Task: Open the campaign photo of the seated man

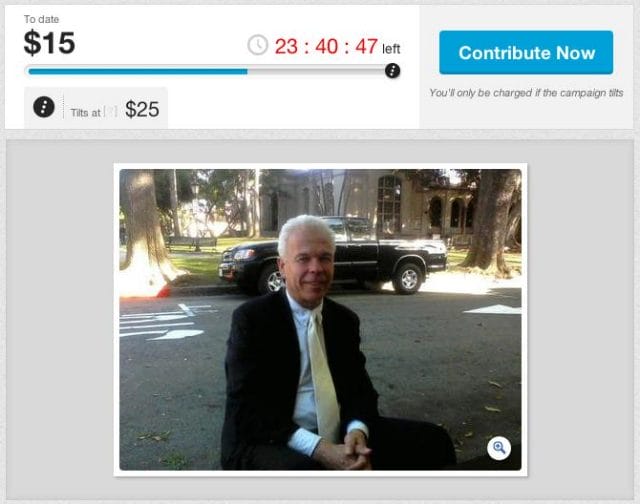Action: [320, 320]
